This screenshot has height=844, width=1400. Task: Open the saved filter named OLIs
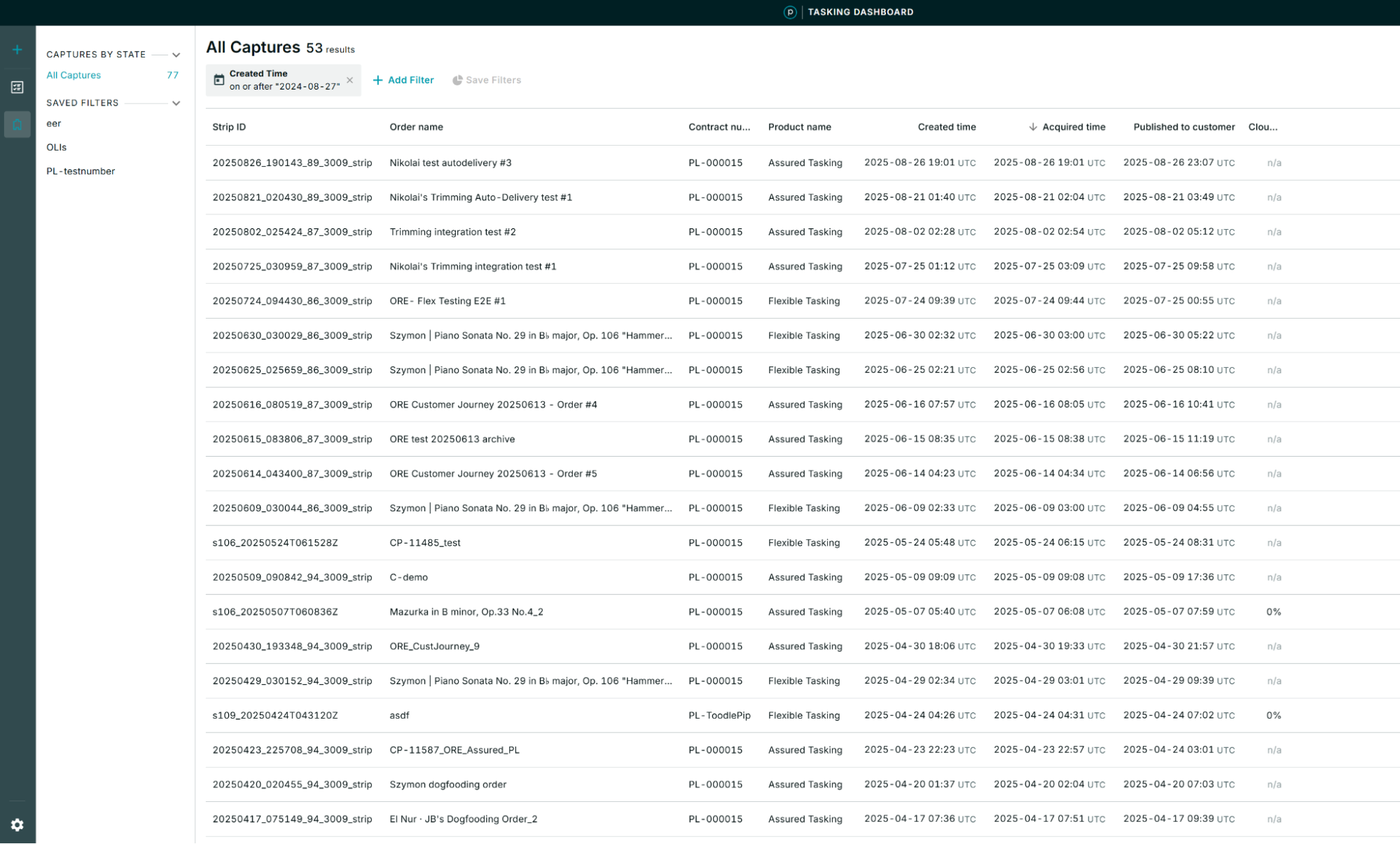coord(57,147)
